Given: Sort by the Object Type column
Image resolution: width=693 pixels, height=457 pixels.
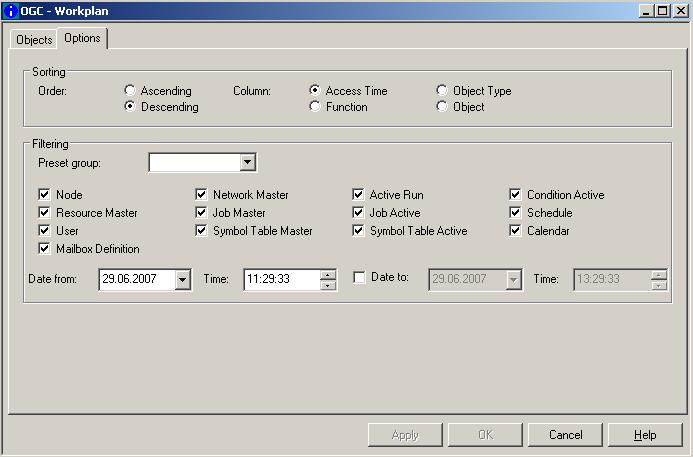Looking at the screenshot, I should [442, 91].
